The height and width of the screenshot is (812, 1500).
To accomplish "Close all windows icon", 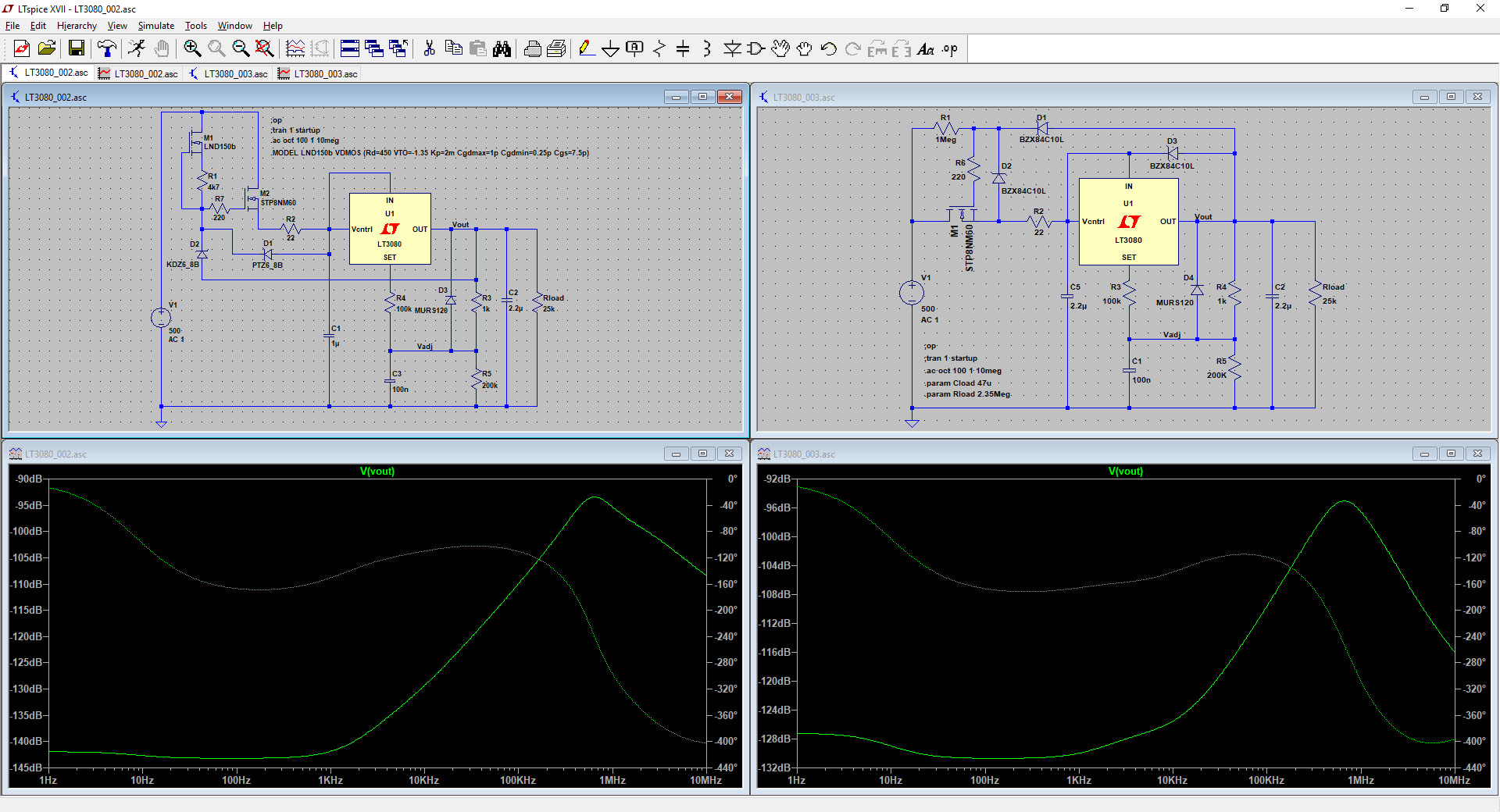I will tap(398, 49).
